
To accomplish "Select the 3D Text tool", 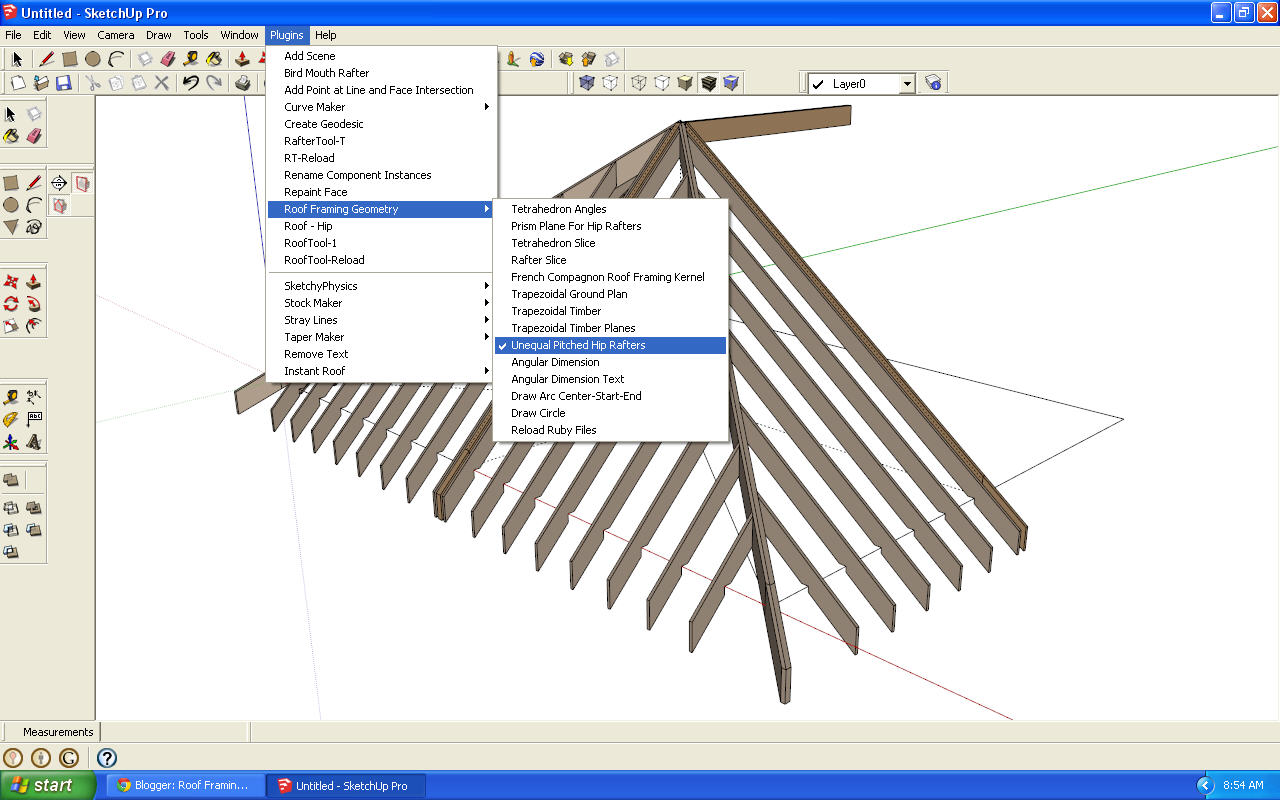I will (x=32, y=441).
